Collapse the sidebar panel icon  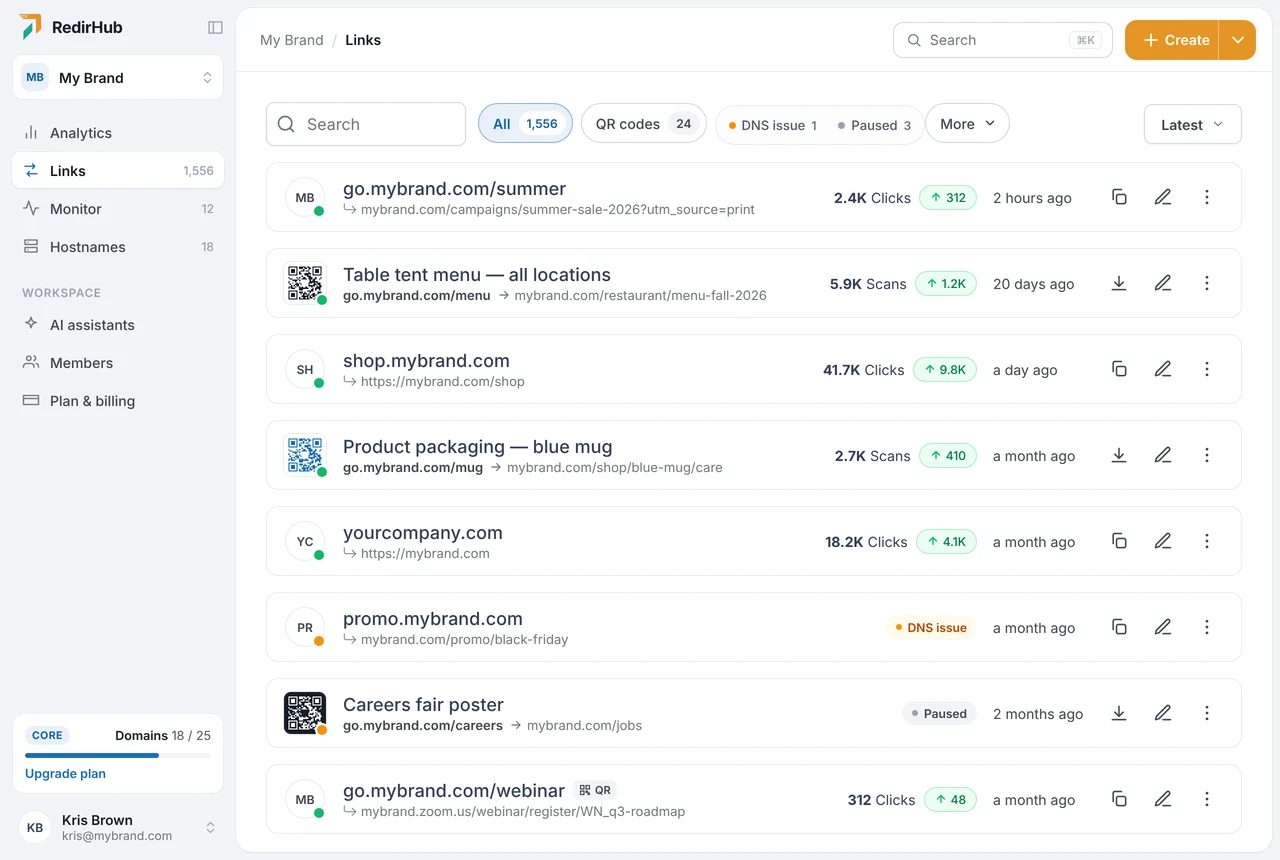[215, 28]
